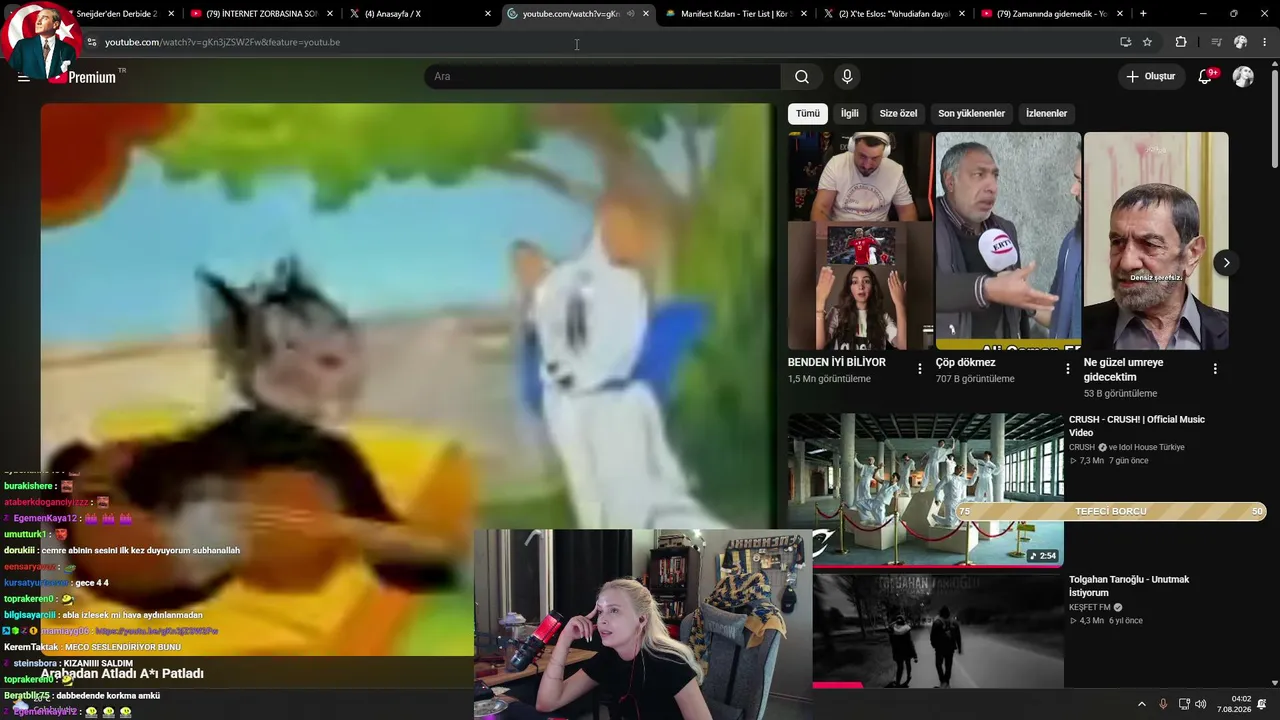Select the Tümü filter chip
1280x720 pixels.
point(808,113)
